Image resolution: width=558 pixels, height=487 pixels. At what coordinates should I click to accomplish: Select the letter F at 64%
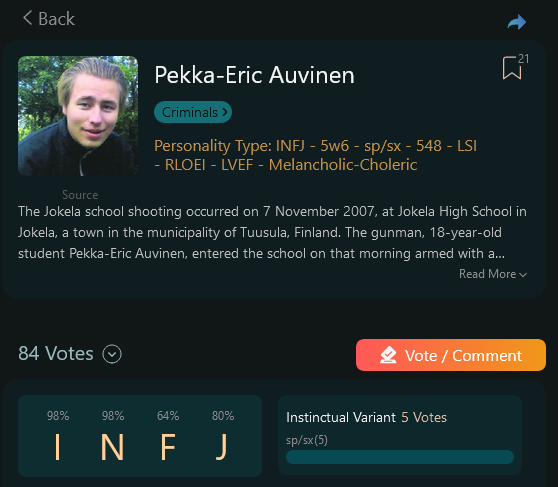click(168, 447)
